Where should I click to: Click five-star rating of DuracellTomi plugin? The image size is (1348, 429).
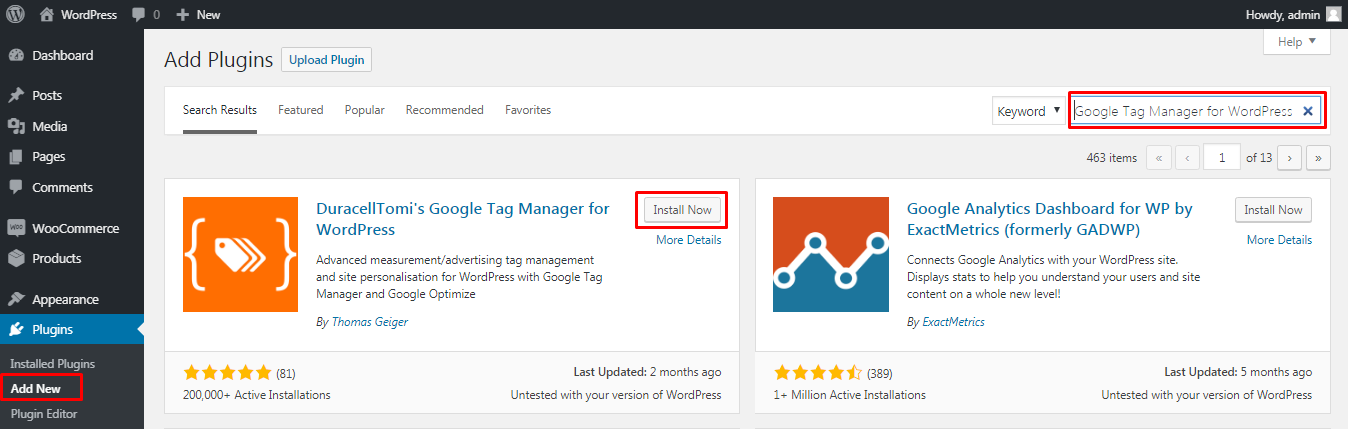[x=227, y=373]
